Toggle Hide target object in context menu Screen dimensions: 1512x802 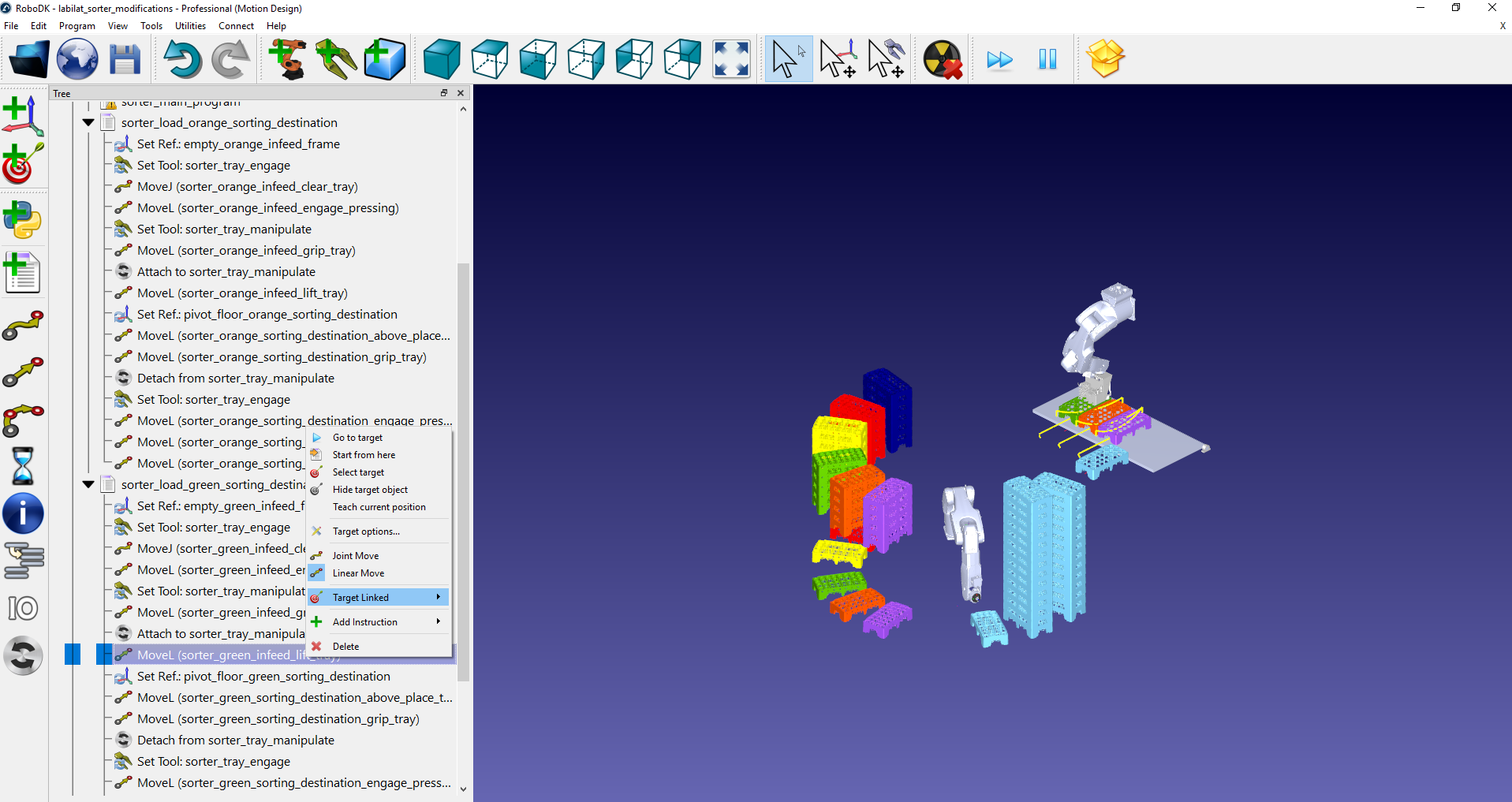click(x=370, y=490)
